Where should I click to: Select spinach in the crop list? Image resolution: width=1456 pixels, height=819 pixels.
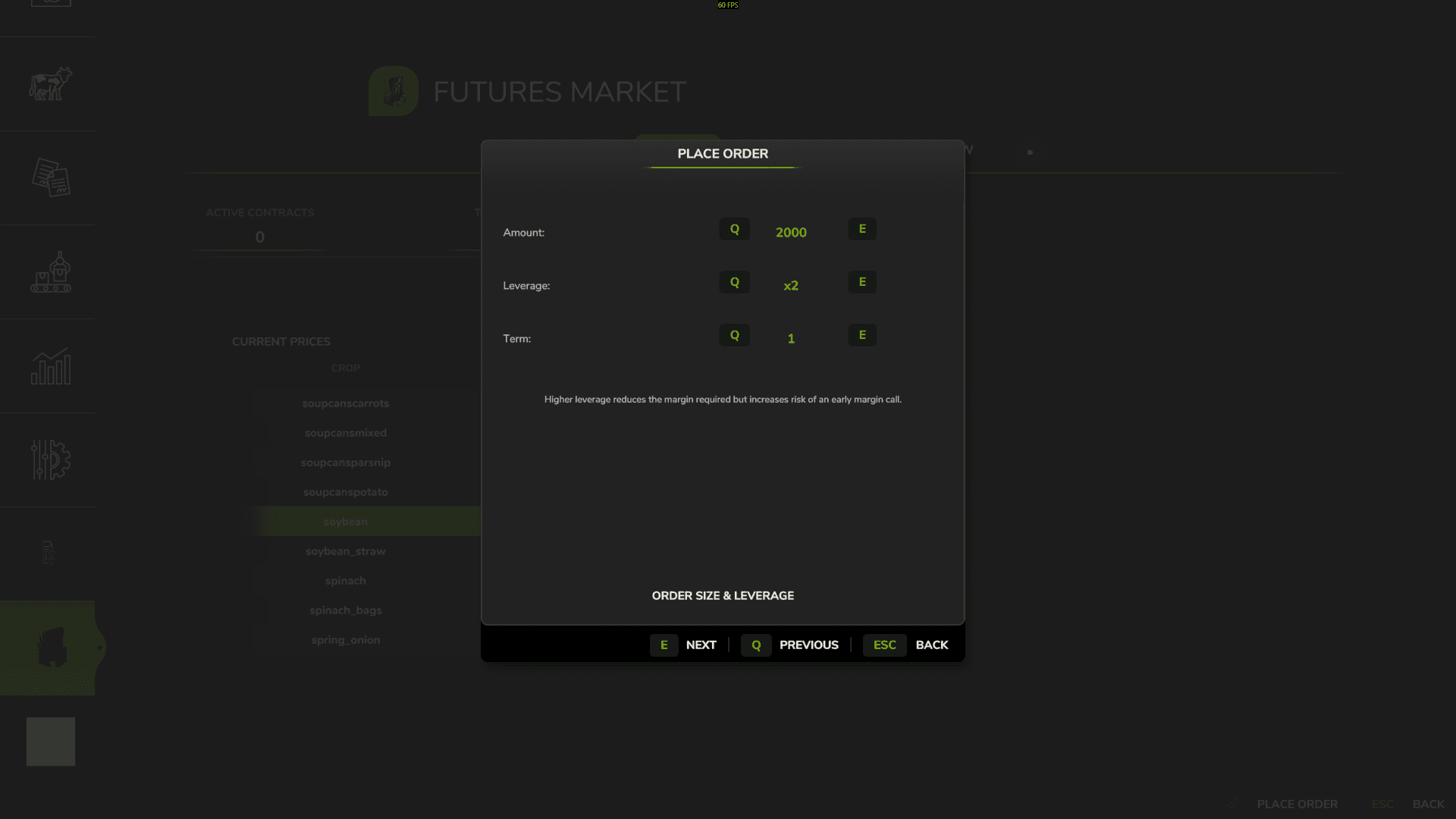346,581
